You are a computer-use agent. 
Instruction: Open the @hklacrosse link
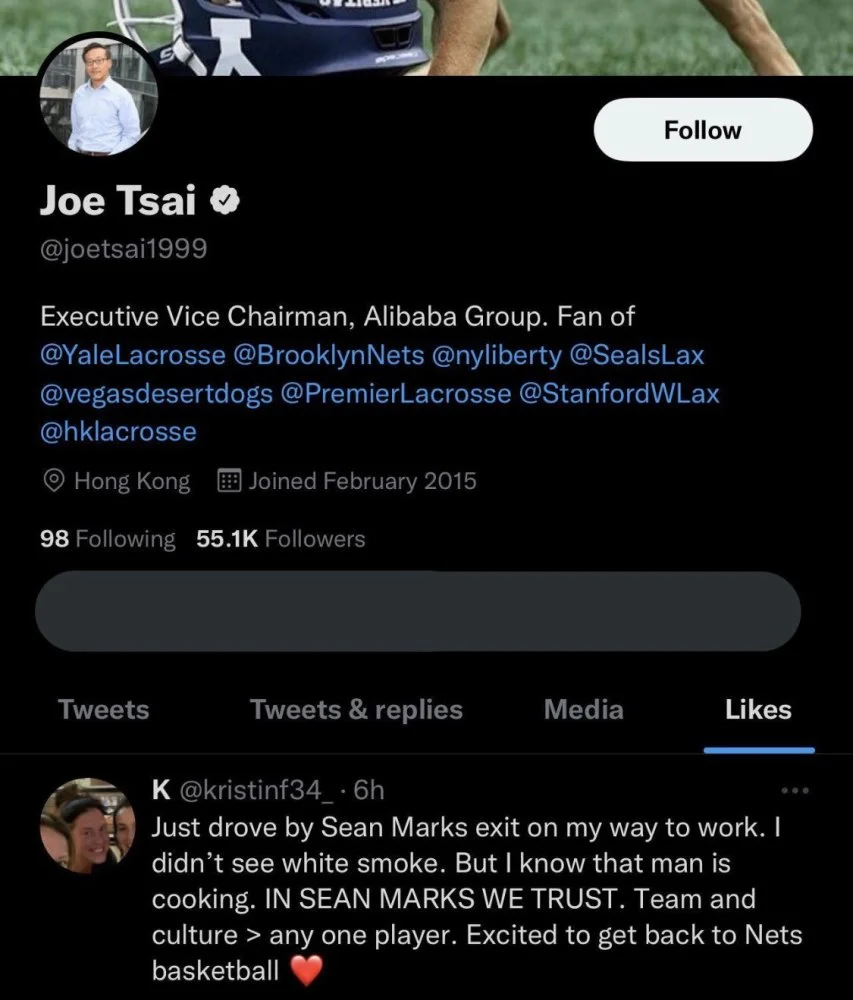[118, 431]
